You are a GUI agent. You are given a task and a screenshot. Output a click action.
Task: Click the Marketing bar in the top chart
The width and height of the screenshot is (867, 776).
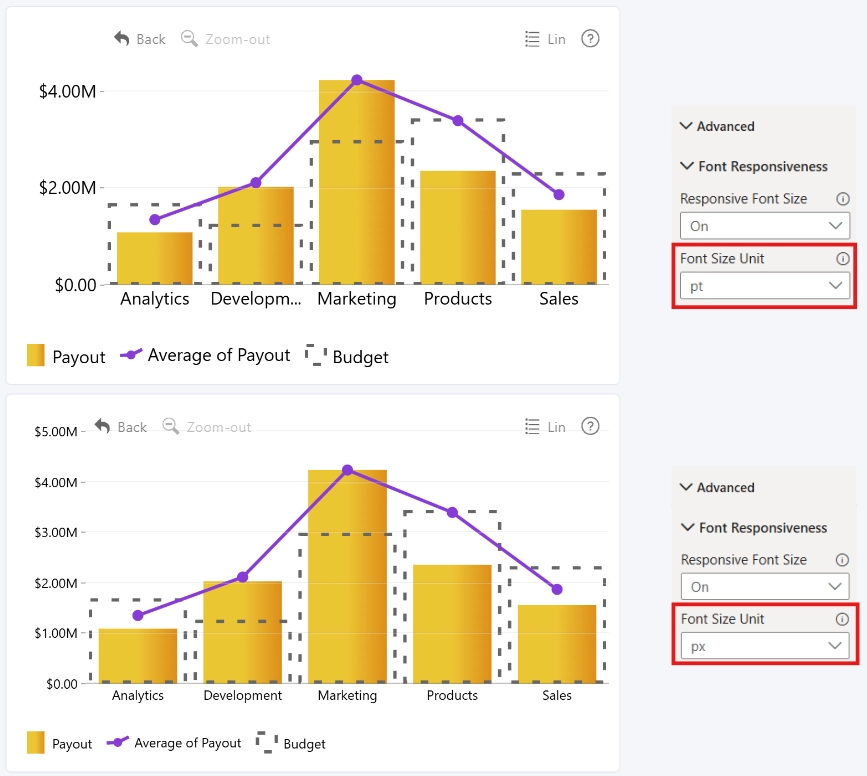pos(357,182)
